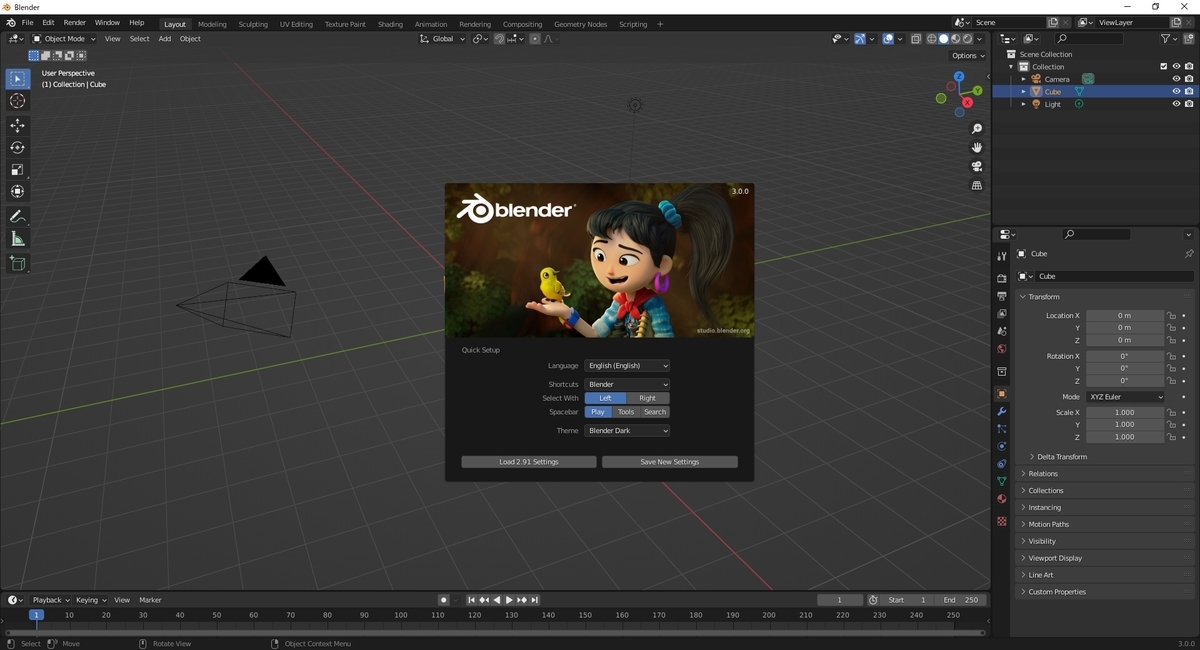The width and height of the screenshot is (1200, 650).
Task: Click the End frame 250 field
Action: click(x=961, y=600)
